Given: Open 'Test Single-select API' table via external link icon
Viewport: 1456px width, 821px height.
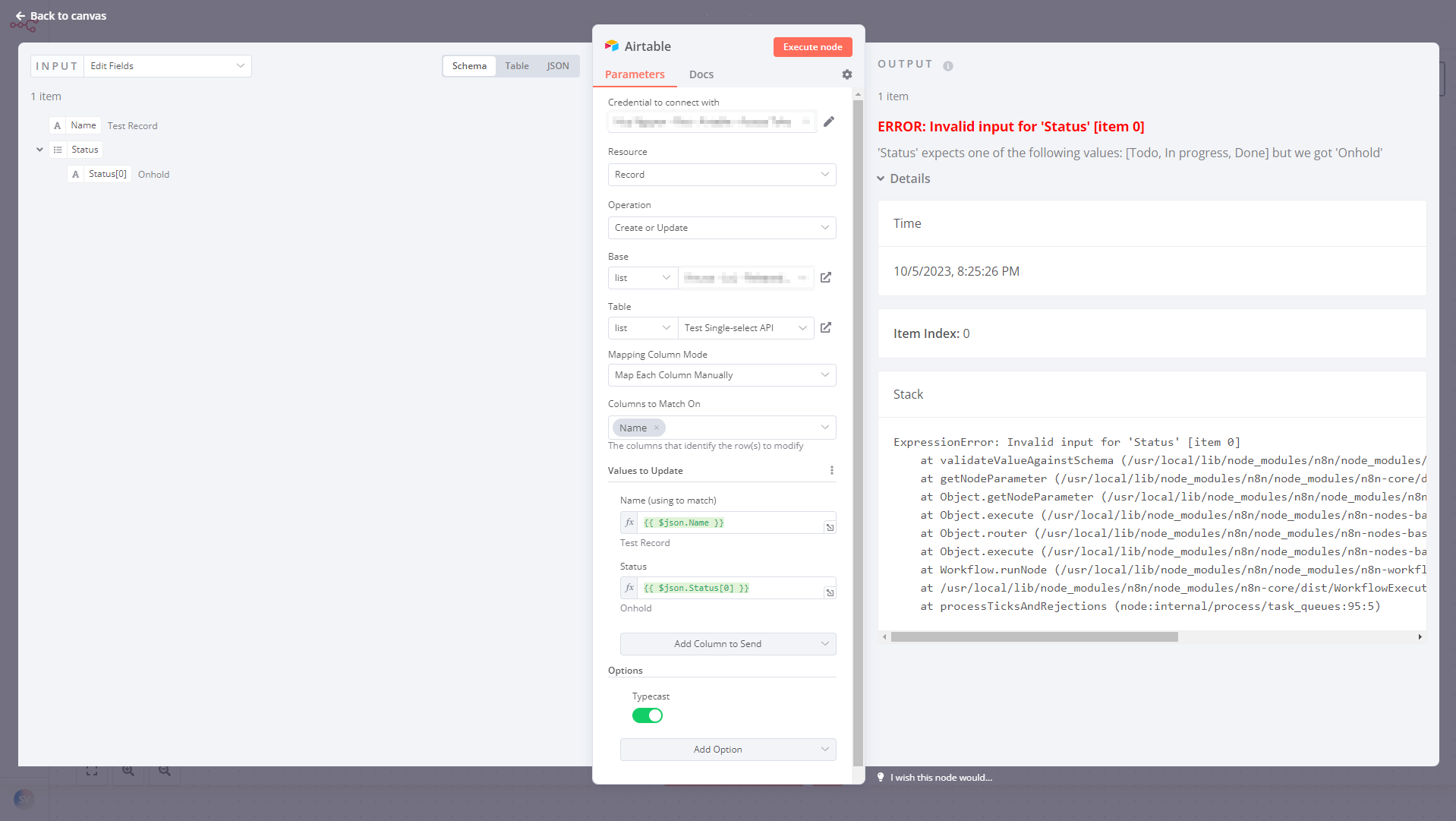Looking at the screenshot, I should 826,327.
